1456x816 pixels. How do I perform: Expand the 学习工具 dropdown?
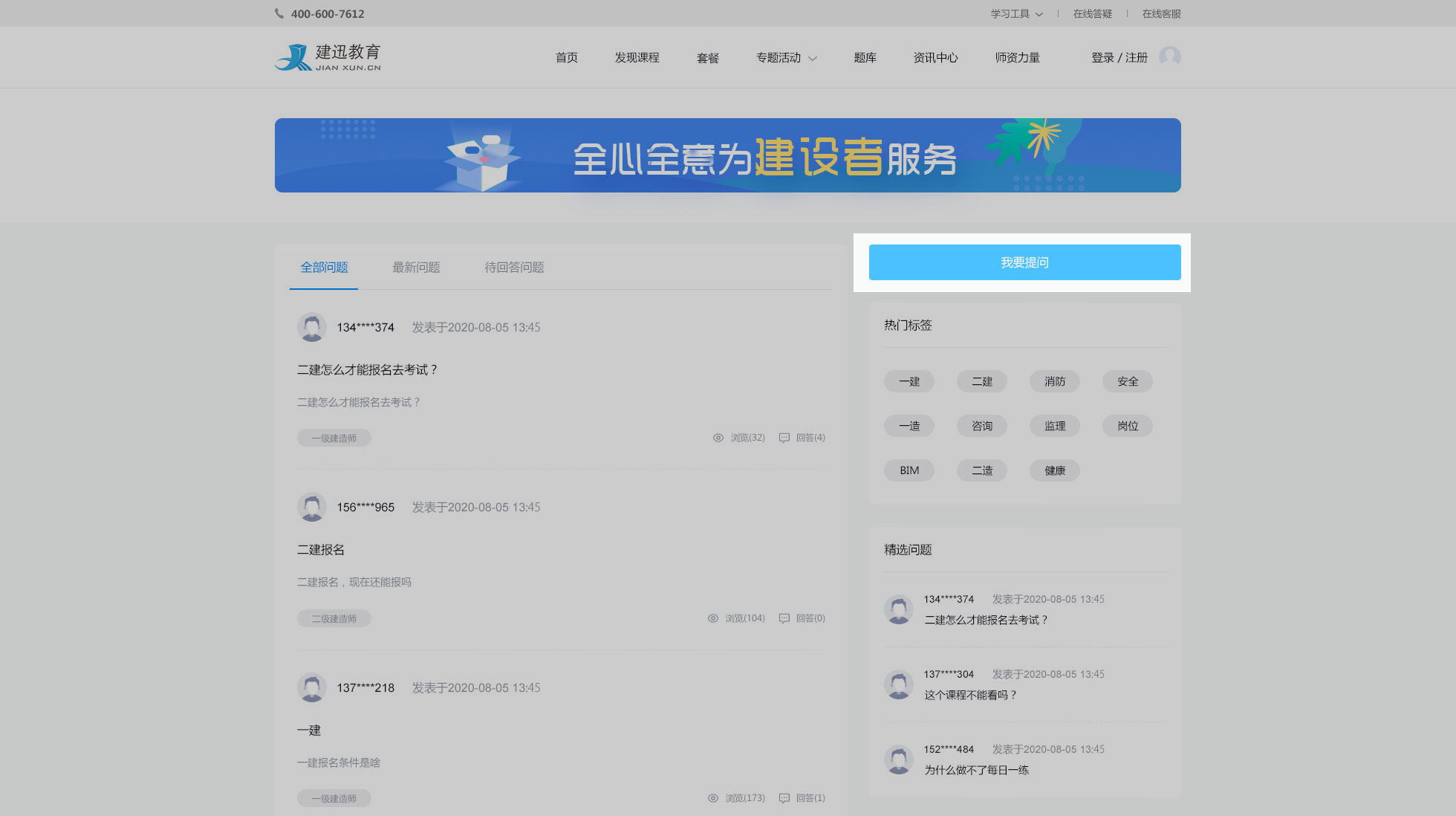point(1016,13)
